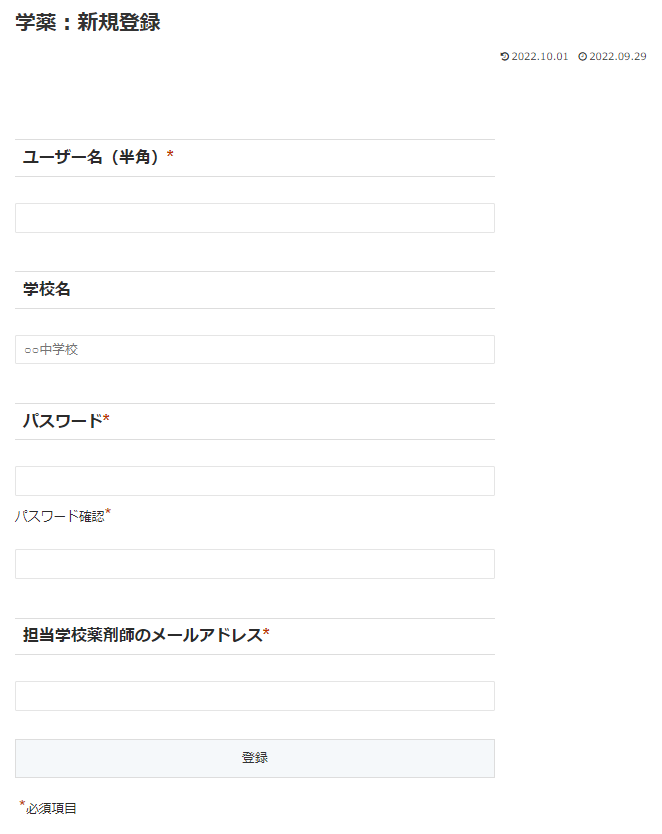Viewport: 662px width, 834px height.
Task: Focus the 学校名 field with ○○中学校 placeholder
Action: coord(255,350)
